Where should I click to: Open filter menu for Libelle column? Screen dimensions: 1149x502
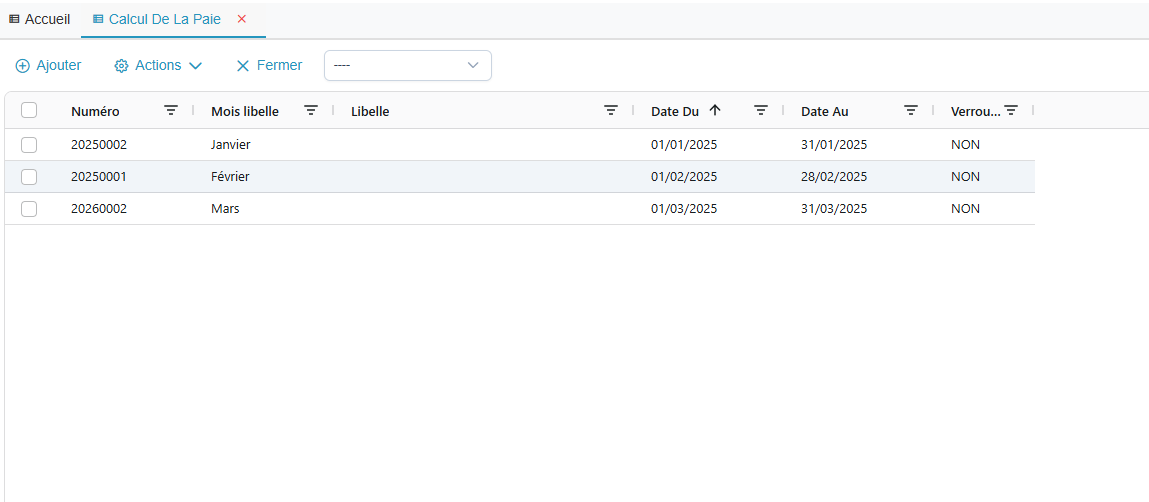[x=611, y=111]
